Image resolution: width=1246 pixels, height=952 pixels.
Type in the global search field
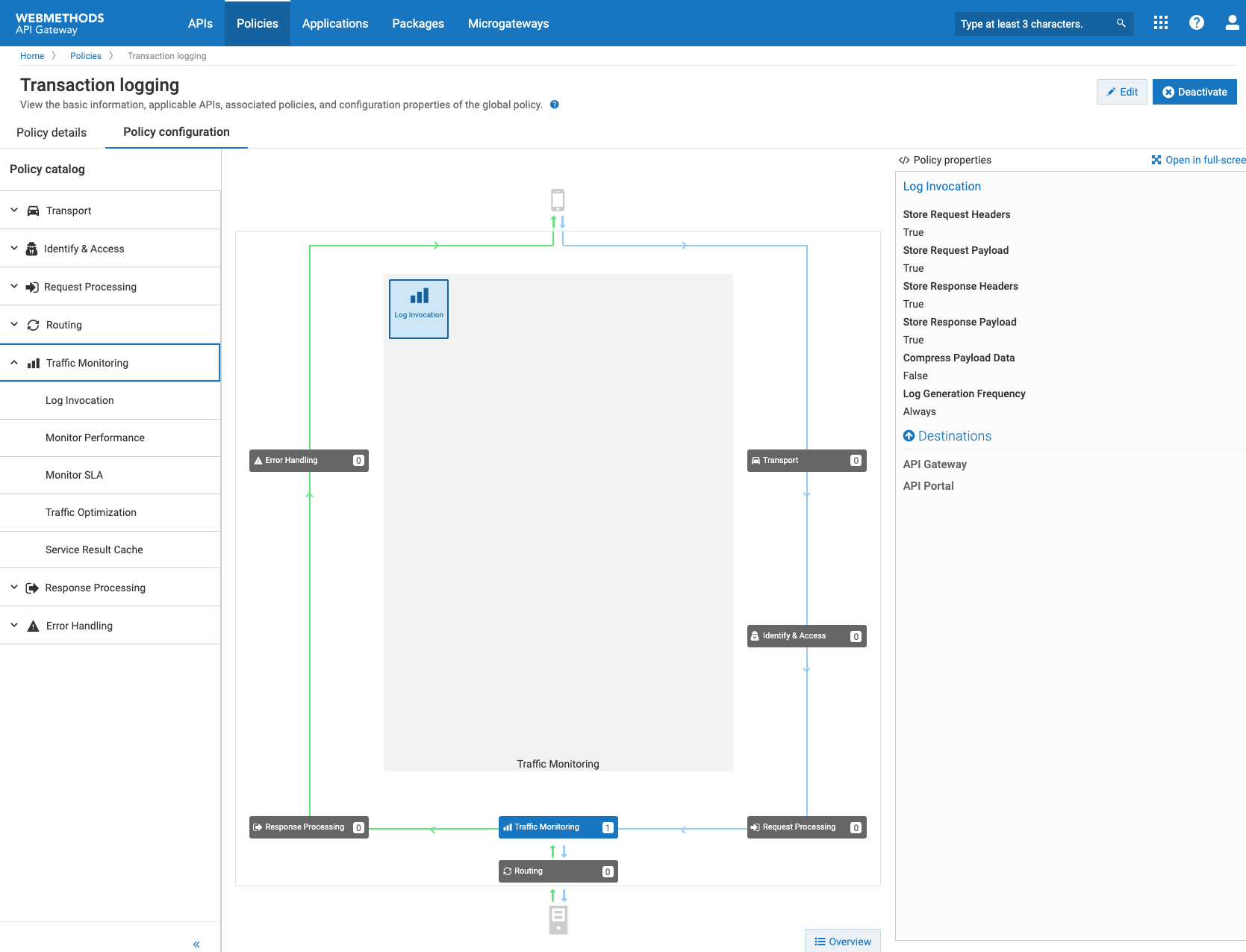(x=1034, y=24)
